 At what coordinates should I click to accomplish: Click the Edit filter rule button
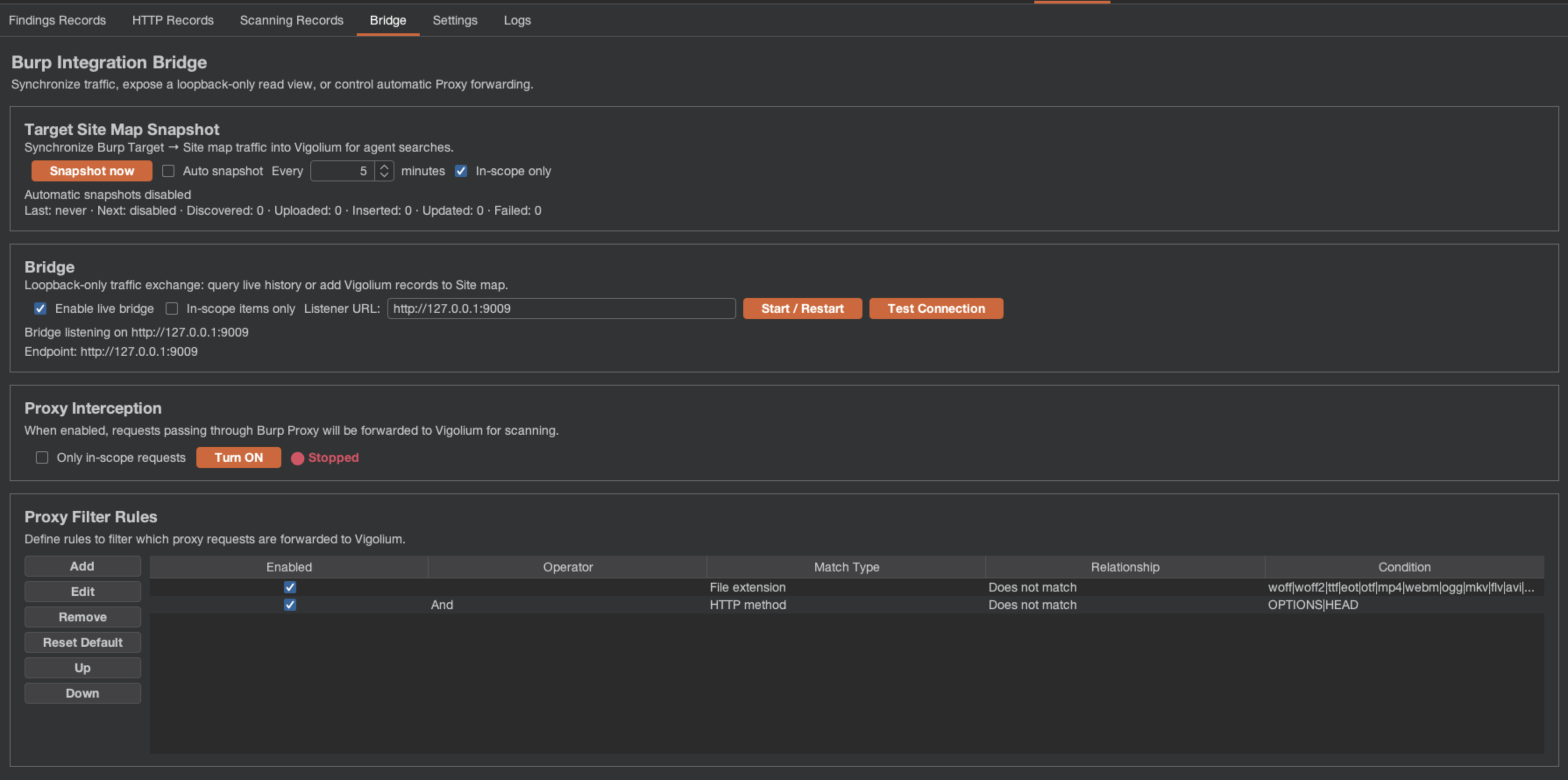82,592
